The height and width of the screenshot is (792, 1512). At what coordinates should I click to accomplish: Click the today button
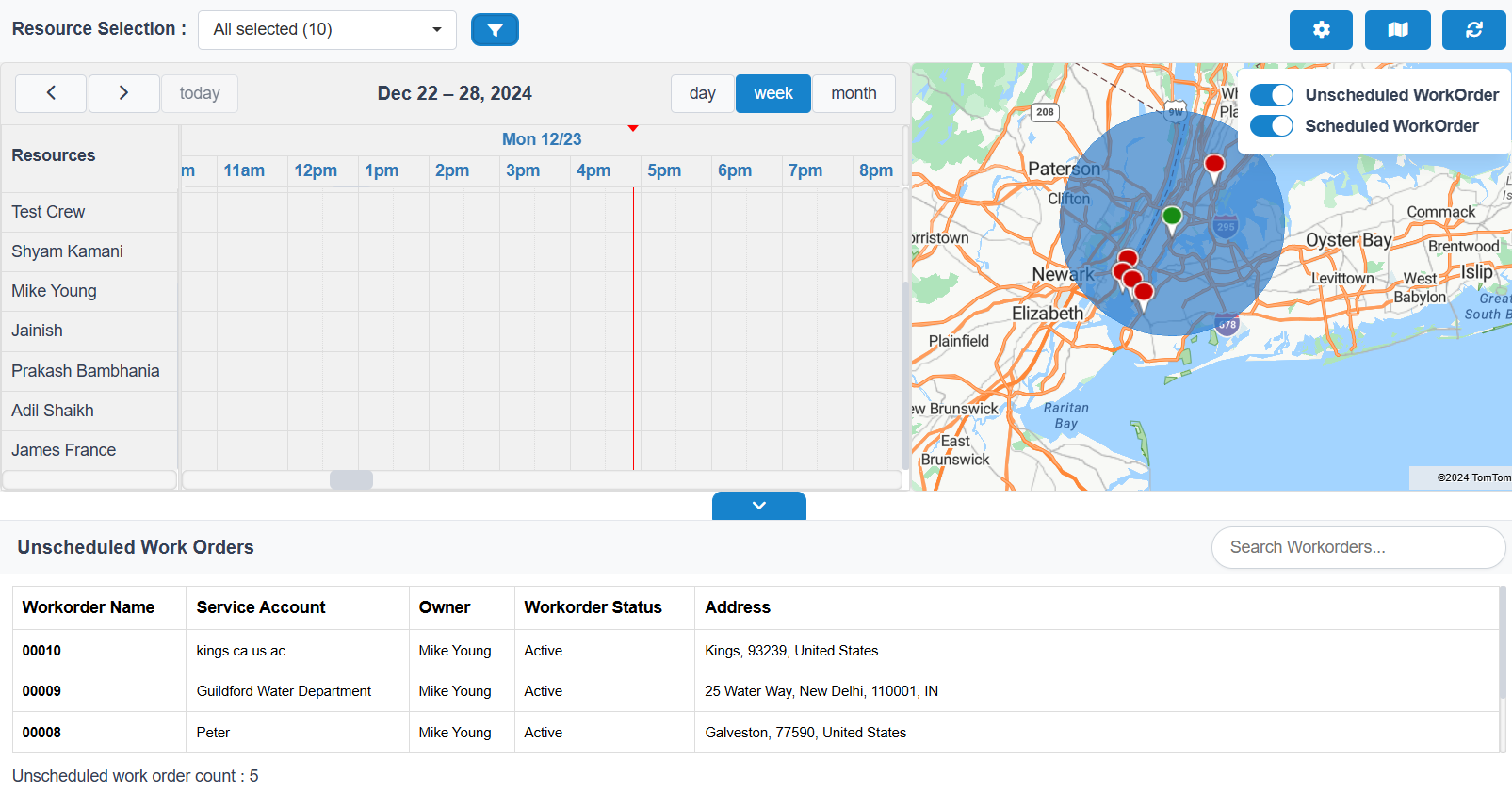click(200, 93)
